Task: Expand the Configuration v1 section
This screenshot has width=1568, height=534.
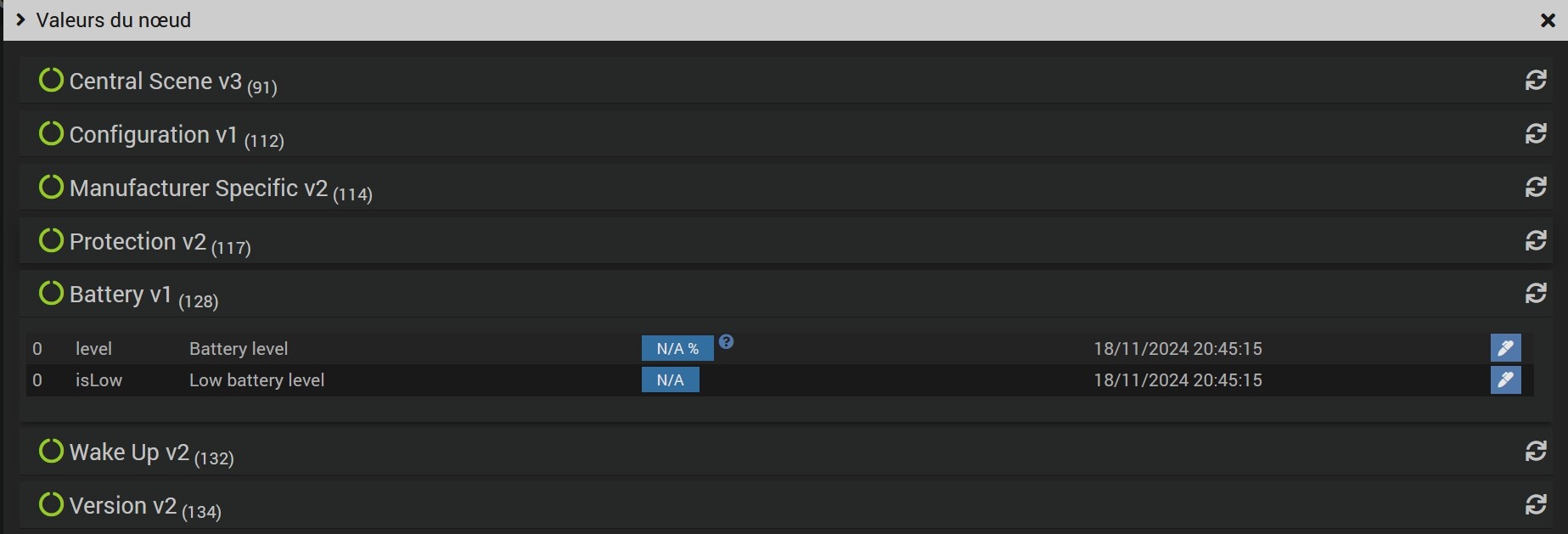Action: pos(153,135)
